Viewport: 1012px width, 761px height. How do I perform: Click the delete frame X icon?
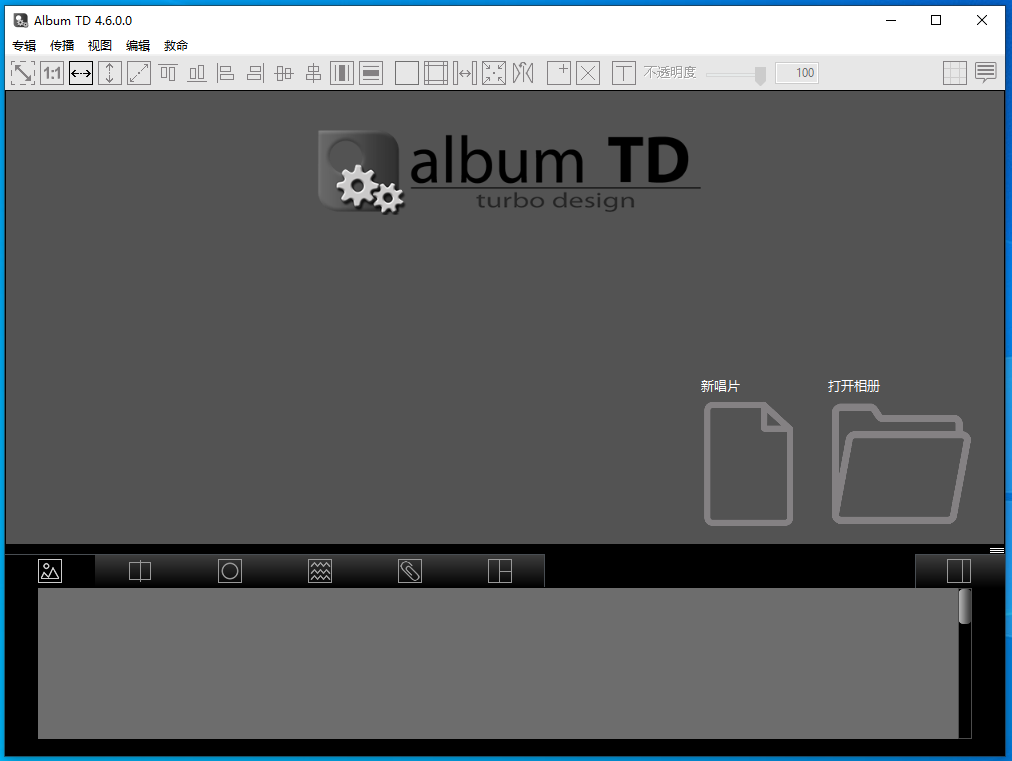coord(588,73)
